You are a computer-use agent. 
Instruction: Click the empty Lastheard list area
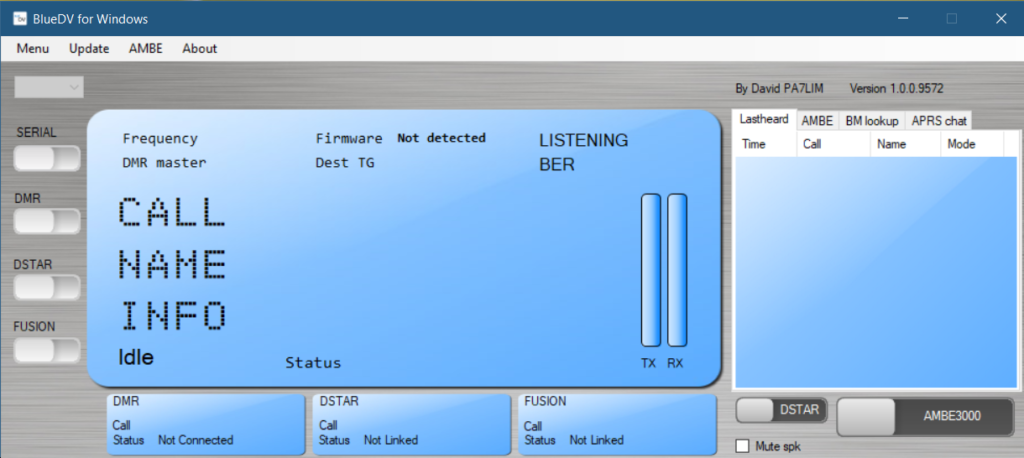point(876,272)
